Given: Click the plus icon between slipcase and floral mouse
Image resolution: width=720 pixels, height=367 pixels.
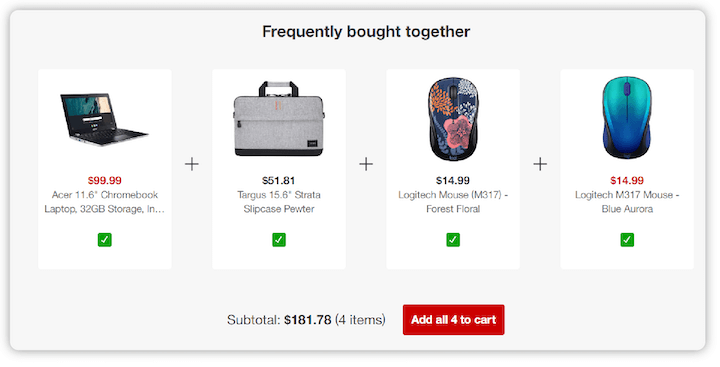Looking at the screenshot, I should pos(366,164).
